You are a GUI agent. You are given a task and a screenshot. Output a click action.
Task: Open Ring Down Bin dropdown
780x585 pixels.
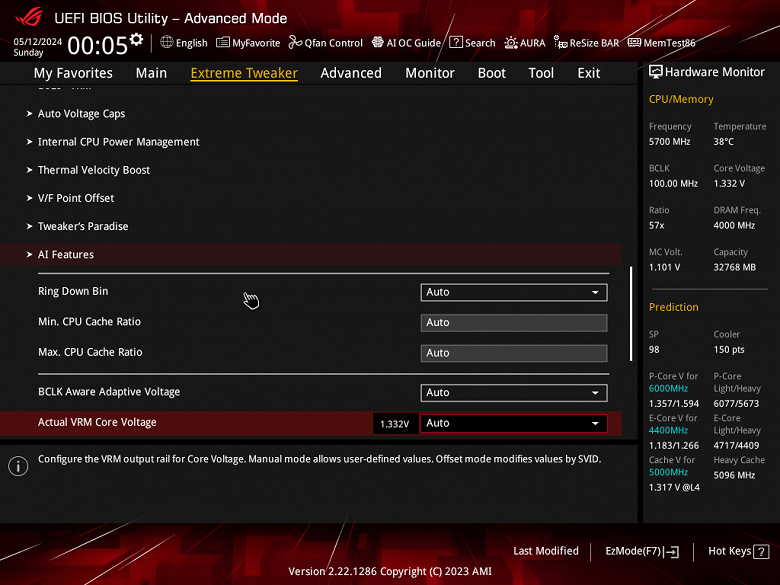coord(514,292)
